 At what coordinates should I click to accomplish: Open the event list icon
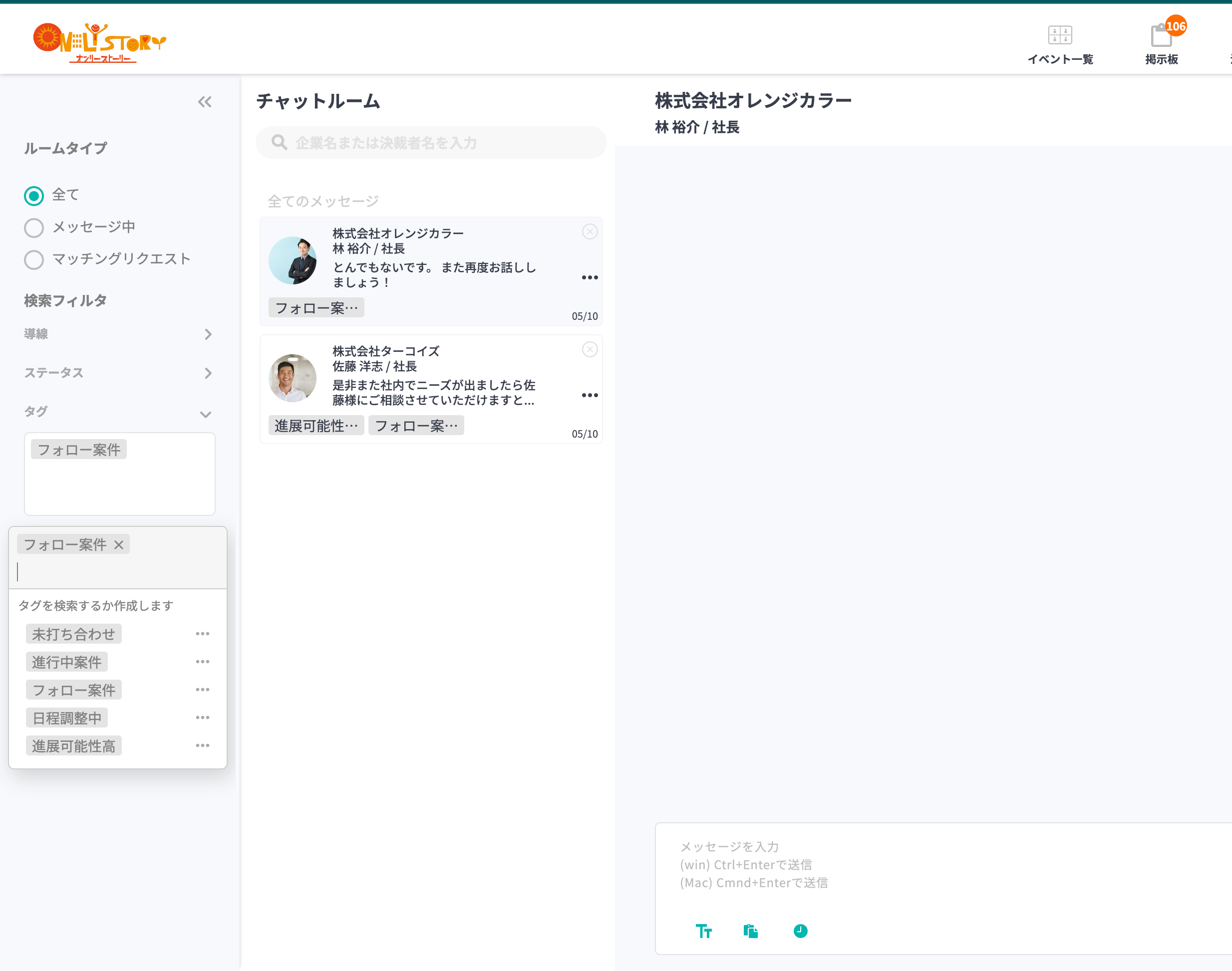pyautogui.click(x=1060, y=35)
